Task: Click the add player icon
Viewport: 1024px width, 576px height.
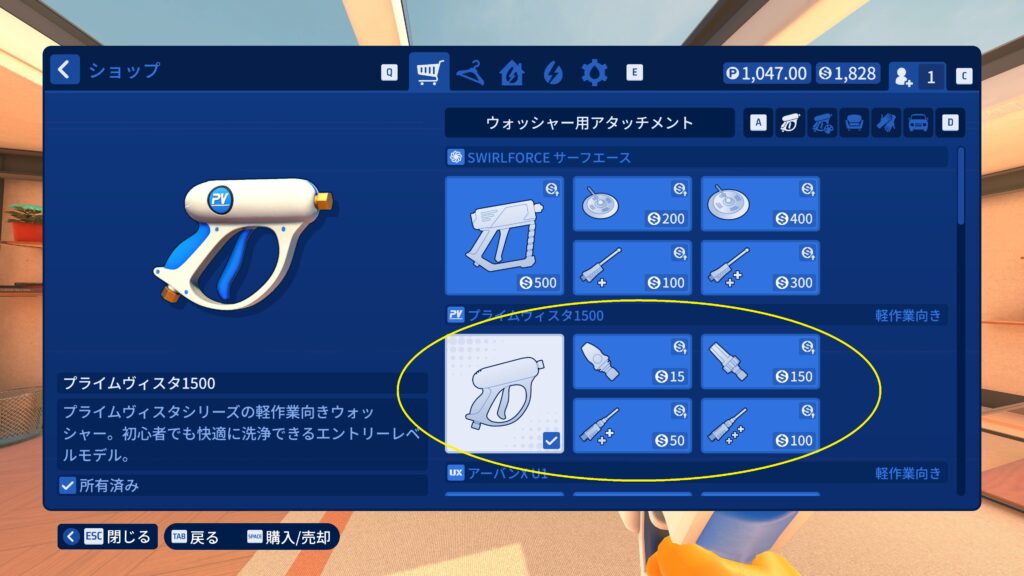Action: pos(903,77)
